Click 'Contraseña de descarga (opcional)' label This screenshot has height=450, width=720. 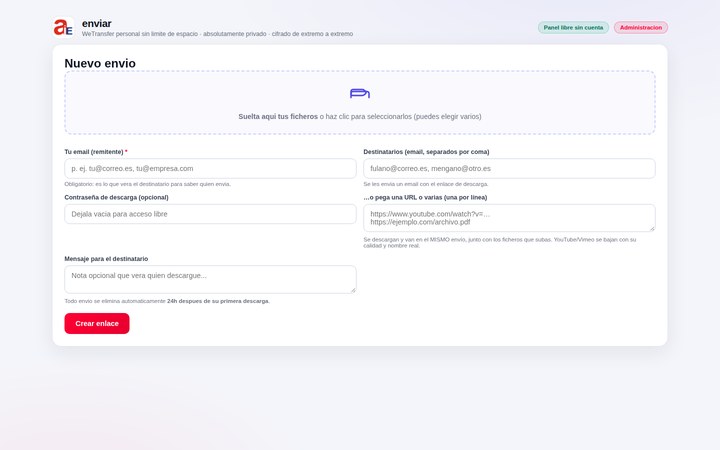click(x=116, y=197)
